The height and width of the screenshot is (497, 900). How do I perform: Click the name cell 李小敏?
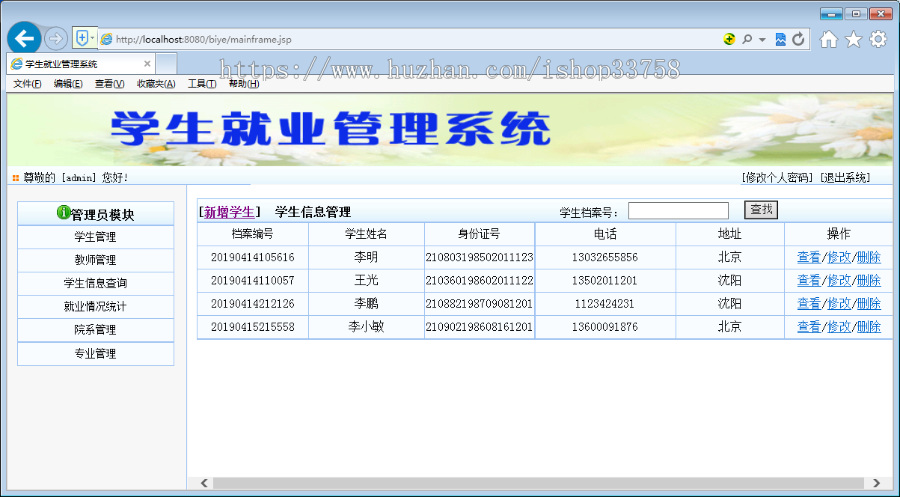[366, 327]
